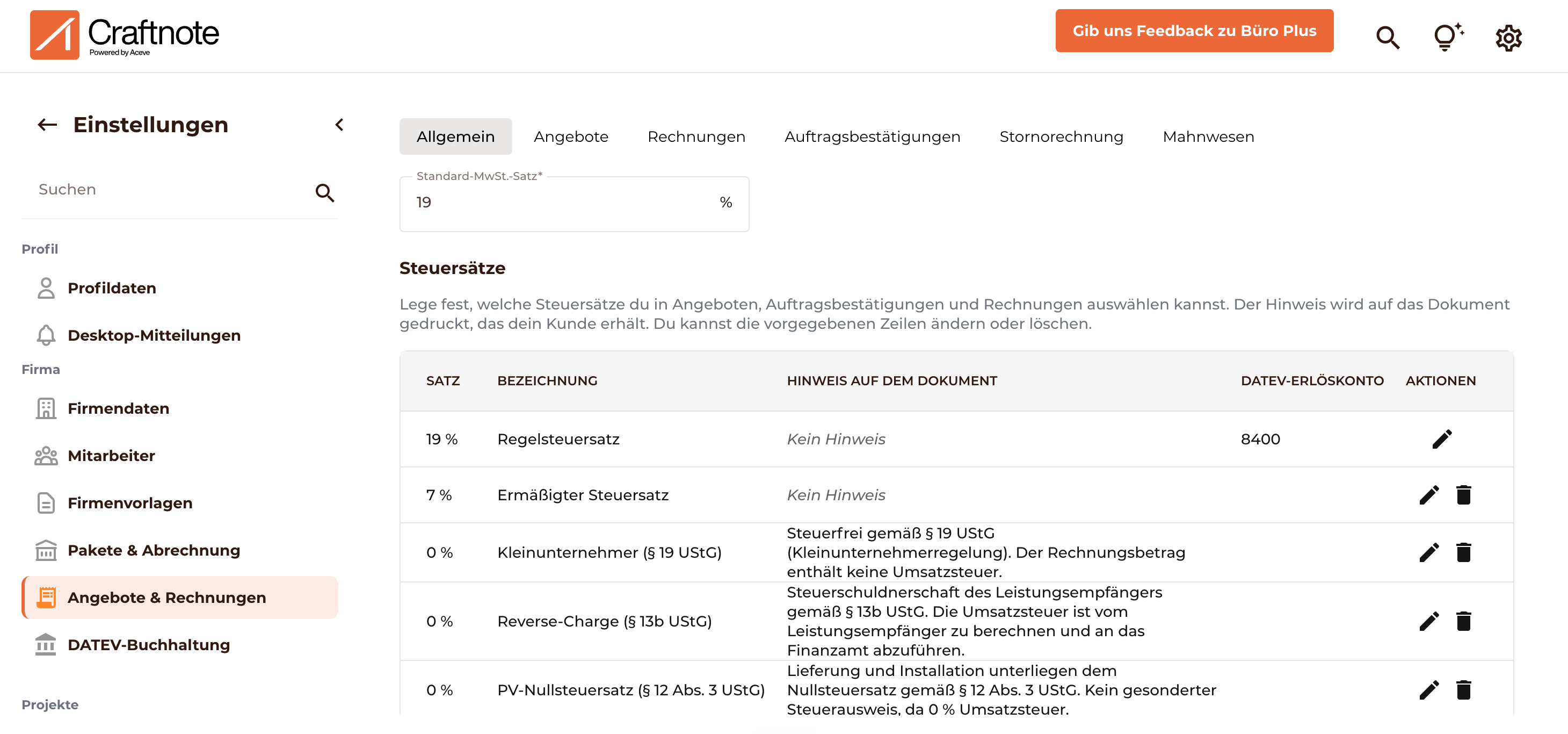The image size is (1568, 734).
Task: Collapse the Einstellungen sidebar with chevron
Action: click(x=340, y=125)
